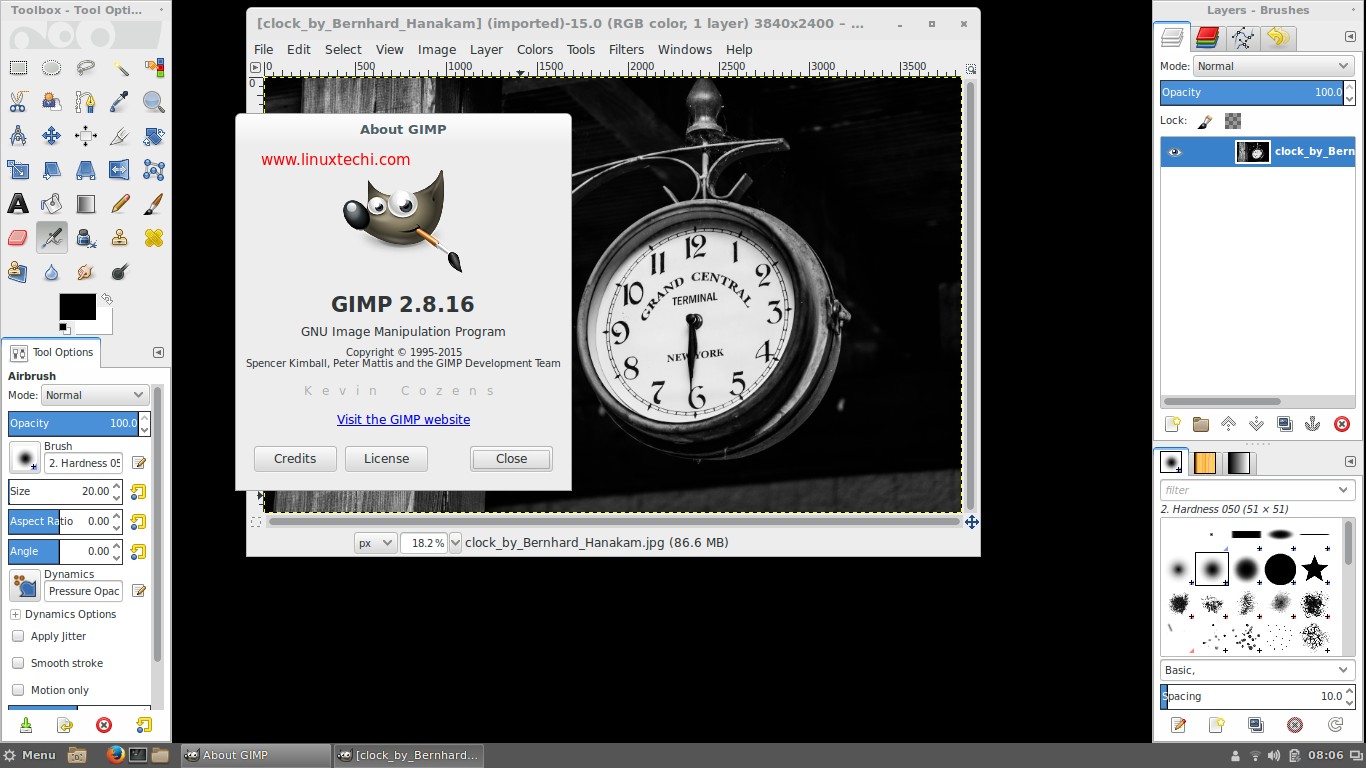Open the layer Mode dropdown
Screen dimensions: 1366x768
click(1275, 66)
